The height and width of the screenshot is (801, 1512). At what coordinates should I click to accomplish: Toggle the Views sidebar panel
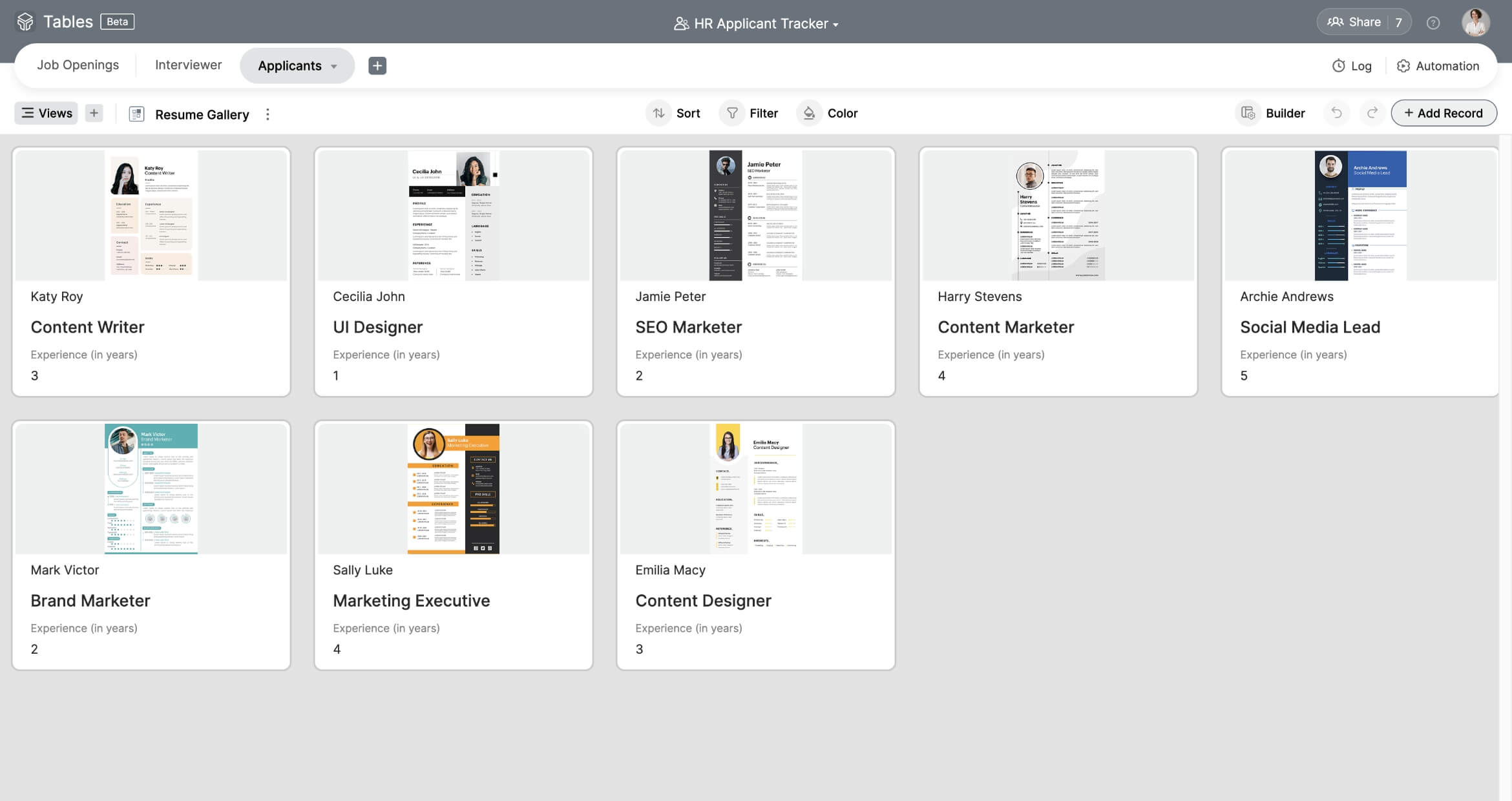click(47, 113)
